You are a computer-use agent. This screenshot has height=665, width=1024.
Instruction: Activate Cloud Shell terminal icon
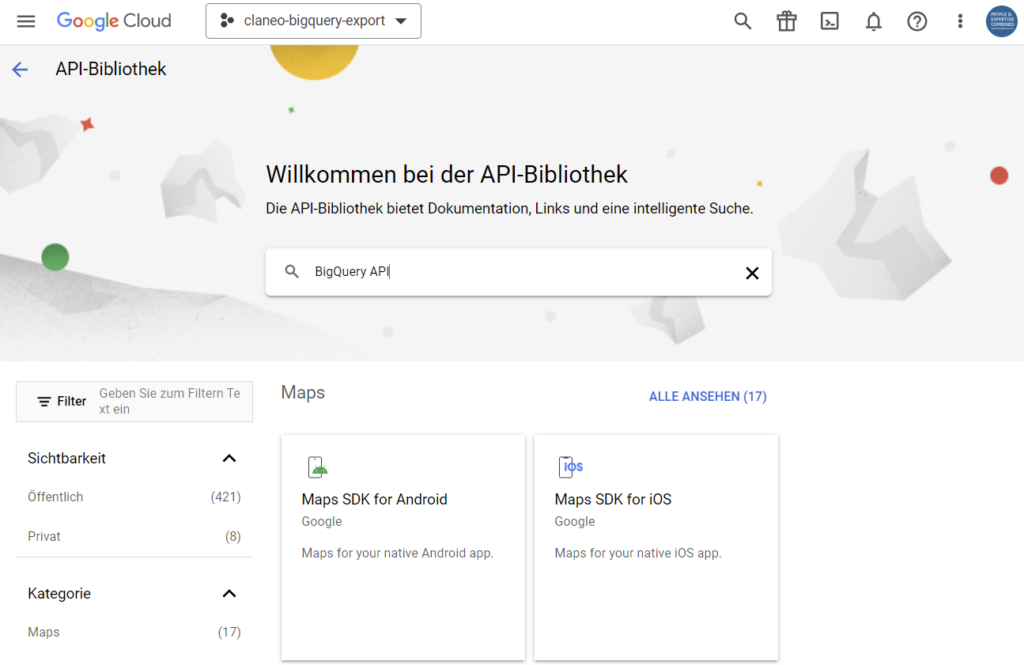(829, 21)
